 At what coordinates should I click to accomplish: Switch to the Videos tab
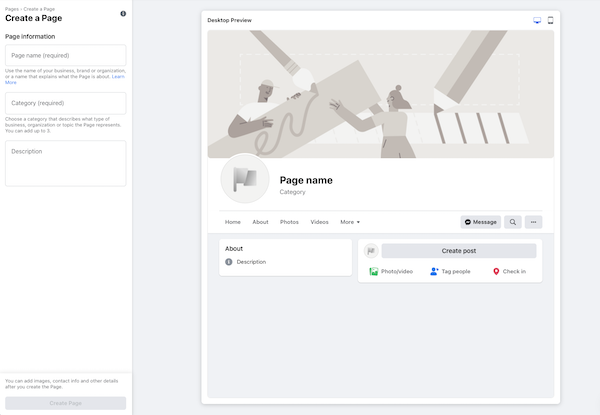pyautogui.click(x=319, y=222)
